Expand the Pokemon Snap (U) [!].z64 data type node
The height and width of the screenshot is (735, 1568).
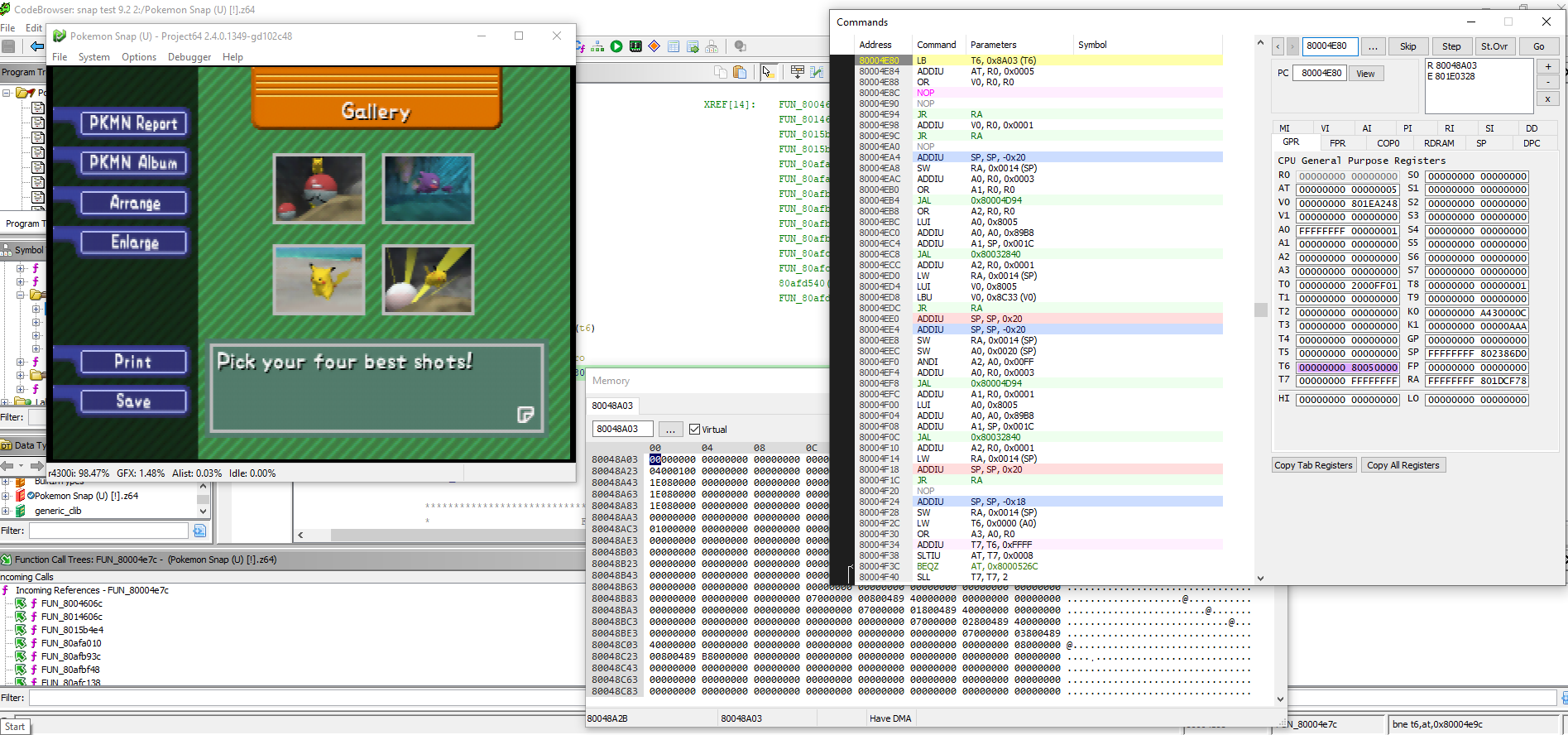(6, 496)
